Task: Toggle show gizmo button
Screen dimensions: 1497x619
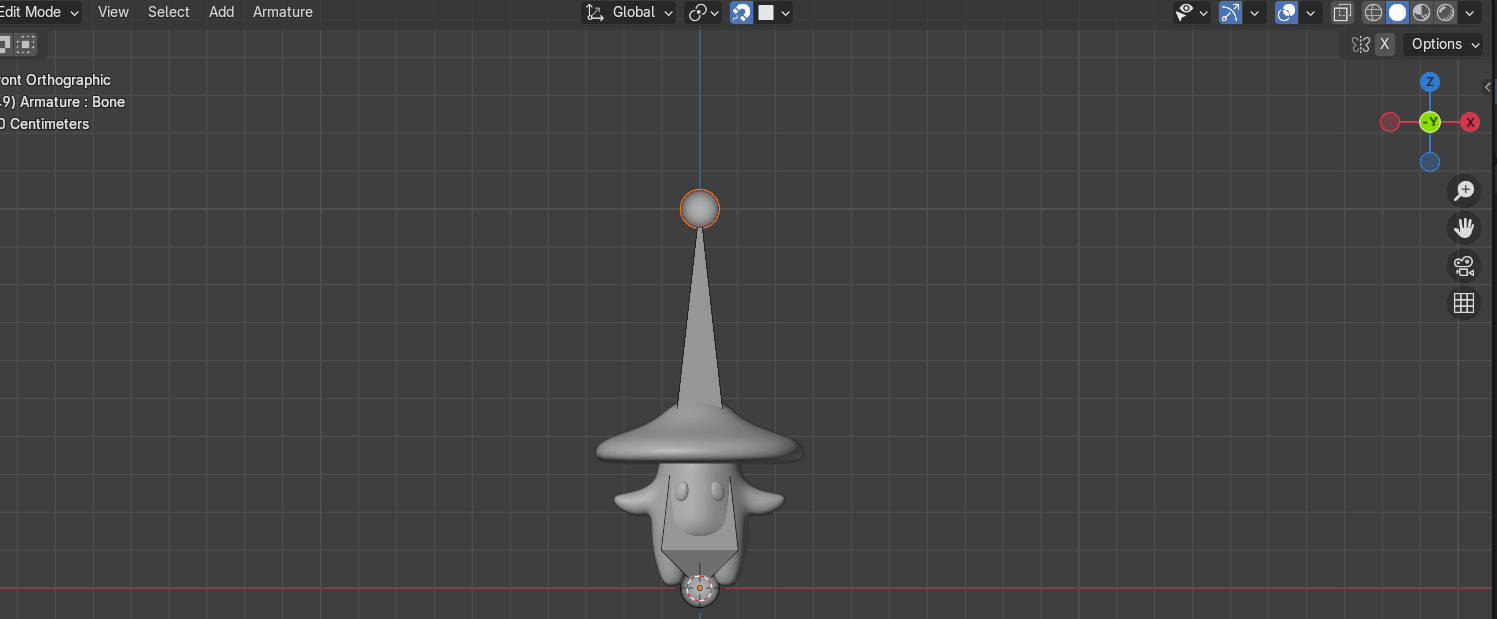Action: pyautogui.click(x=1231, y=13)
